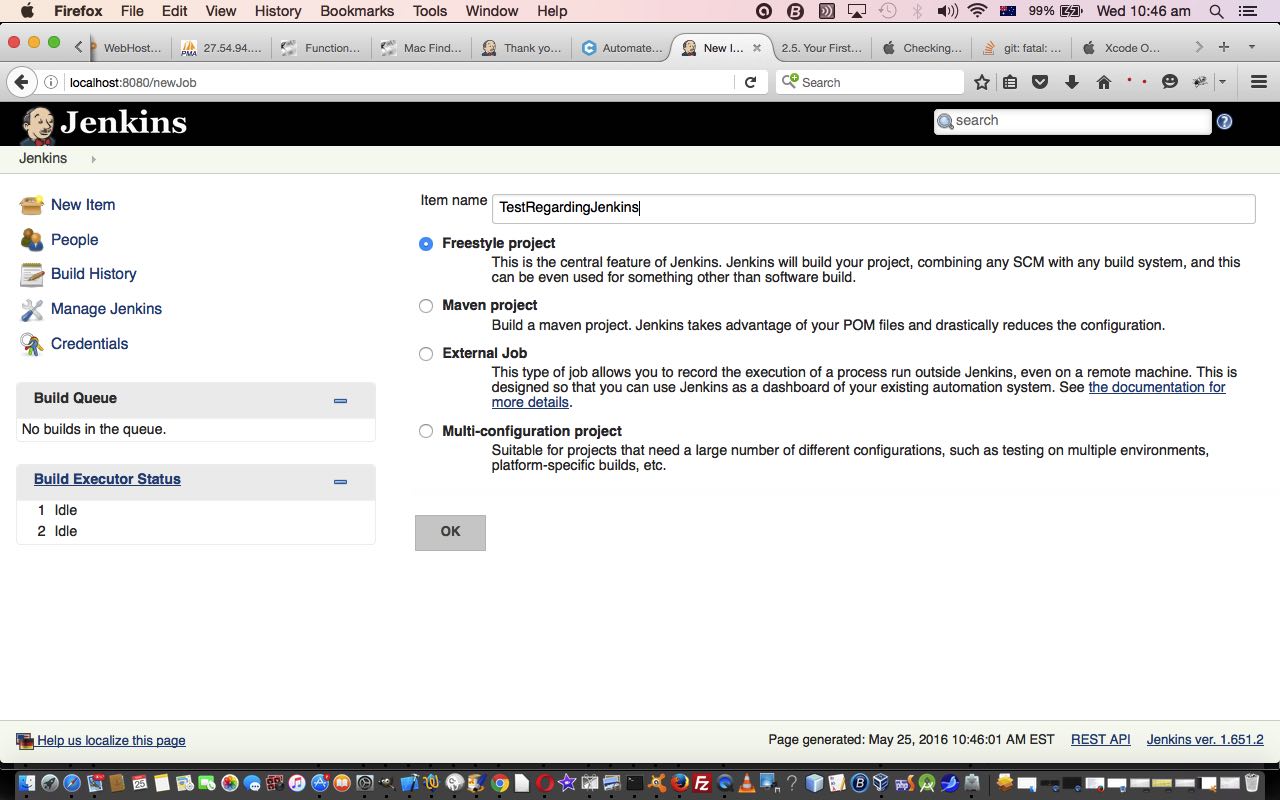1280x800 pixels.
Task: Collapse the Build Queue panel
Action: click(x=340, y=400)
